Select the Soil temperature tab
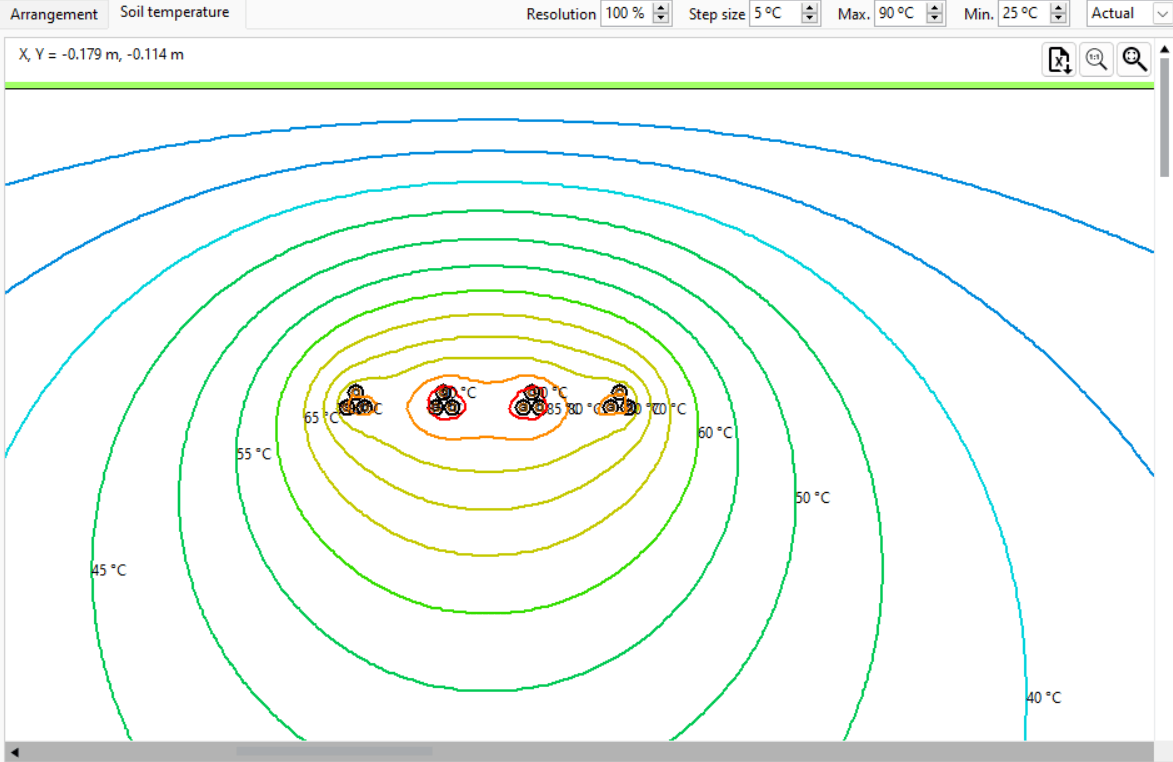 tap(175, 13)
